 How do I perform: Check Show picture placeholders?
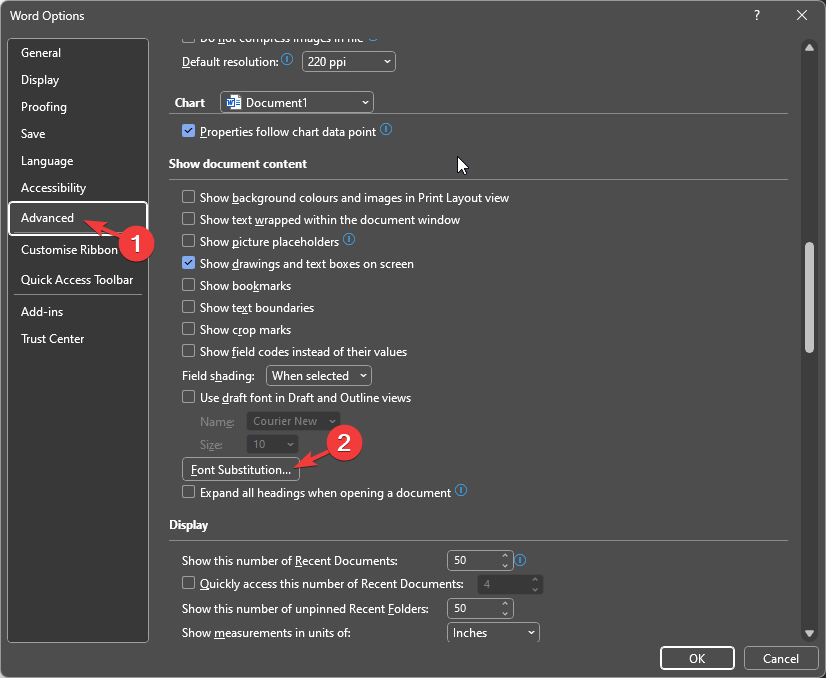coord(189,241)
